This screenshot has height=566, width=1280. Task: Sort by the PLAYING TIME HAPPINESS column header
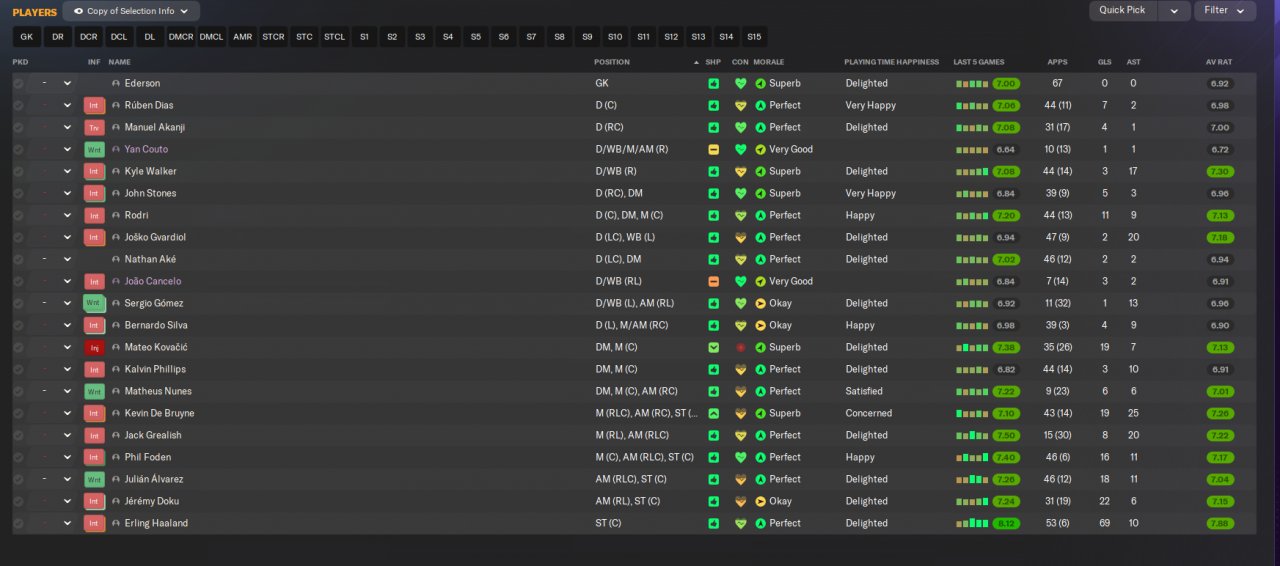click(x=891, y=62)
